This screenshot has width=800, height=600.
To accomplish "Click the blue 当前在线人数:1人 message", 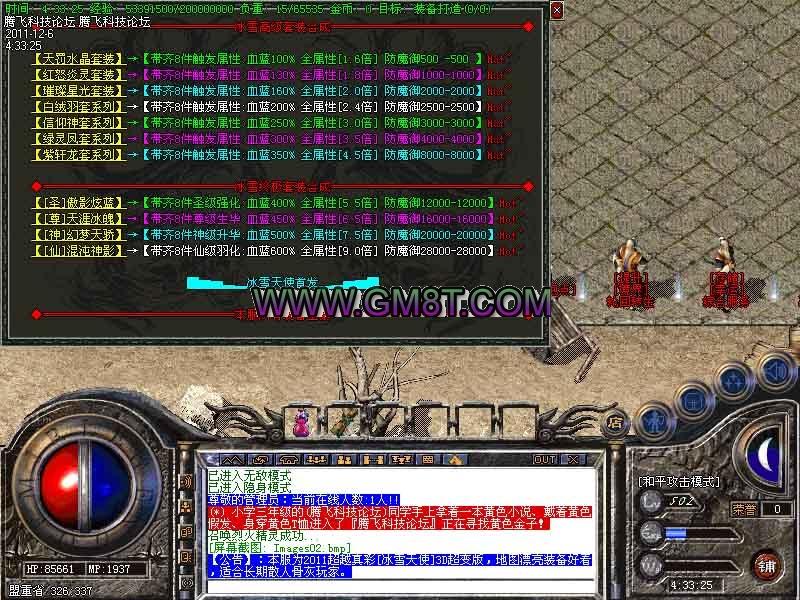I will click(304, 500).
